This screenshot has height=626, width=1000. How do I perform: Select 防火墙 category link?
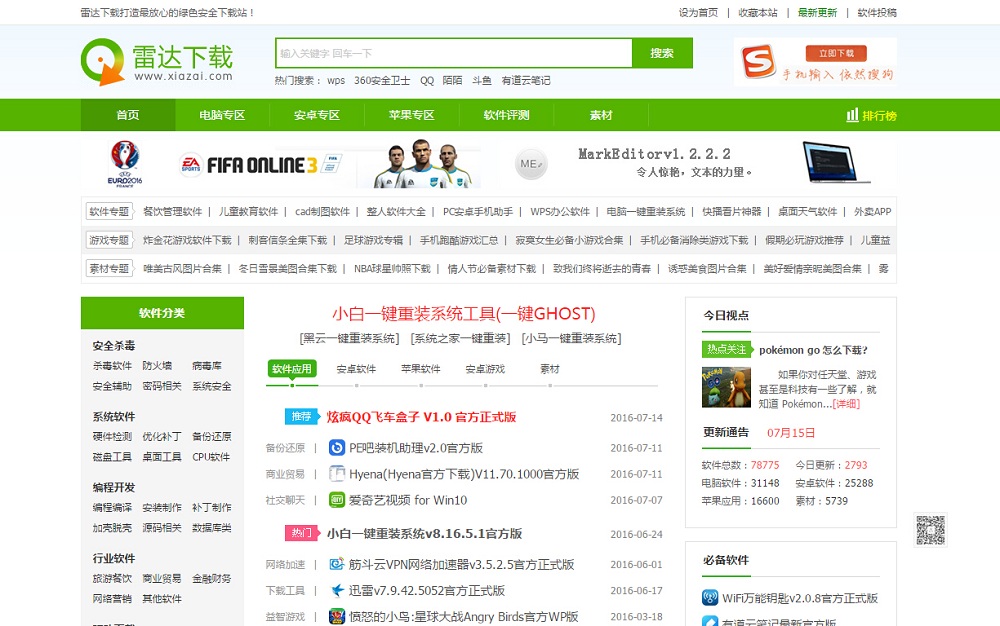[157, 365]
